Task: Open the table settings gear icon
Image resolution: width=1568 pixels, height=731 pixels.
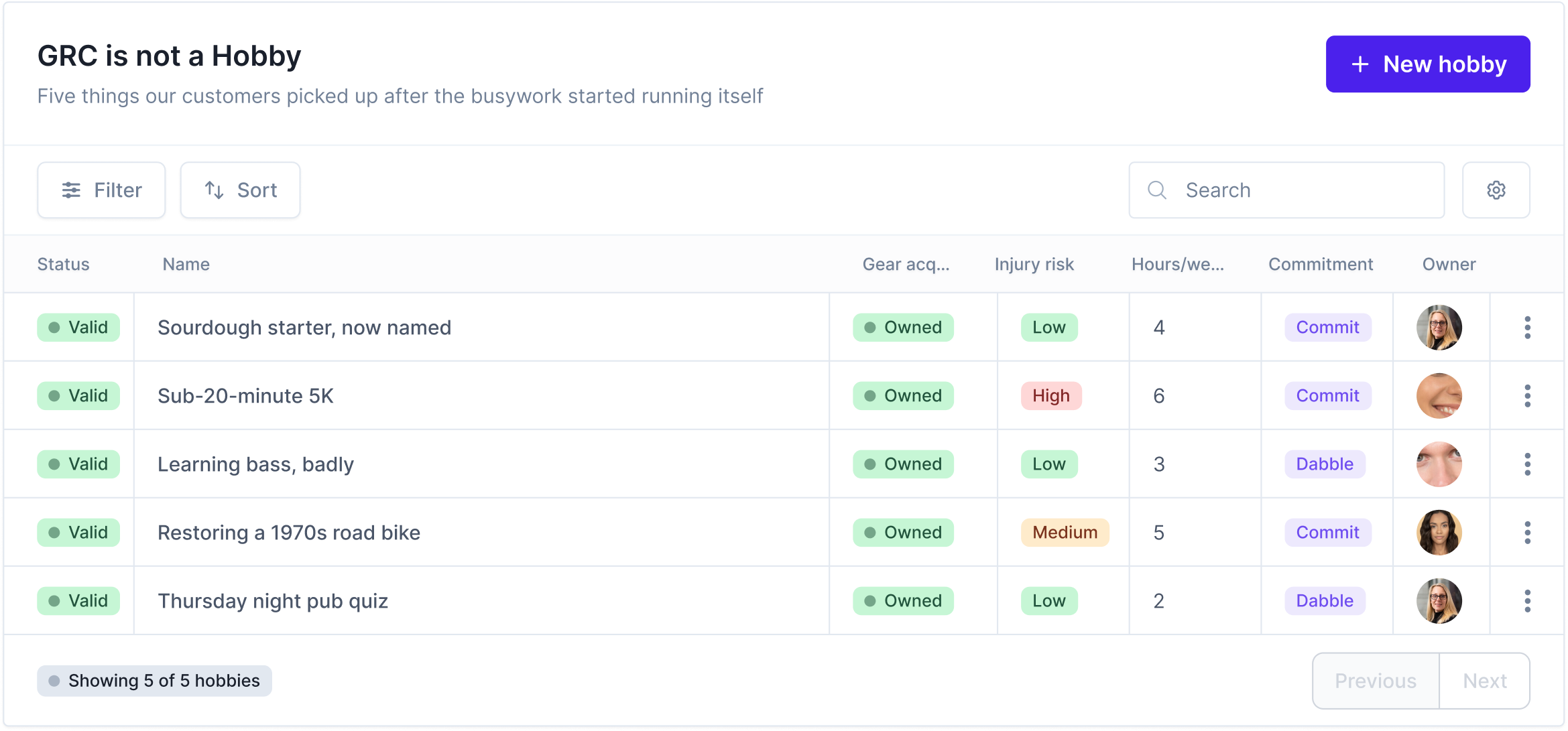Action: (1496, 190)
